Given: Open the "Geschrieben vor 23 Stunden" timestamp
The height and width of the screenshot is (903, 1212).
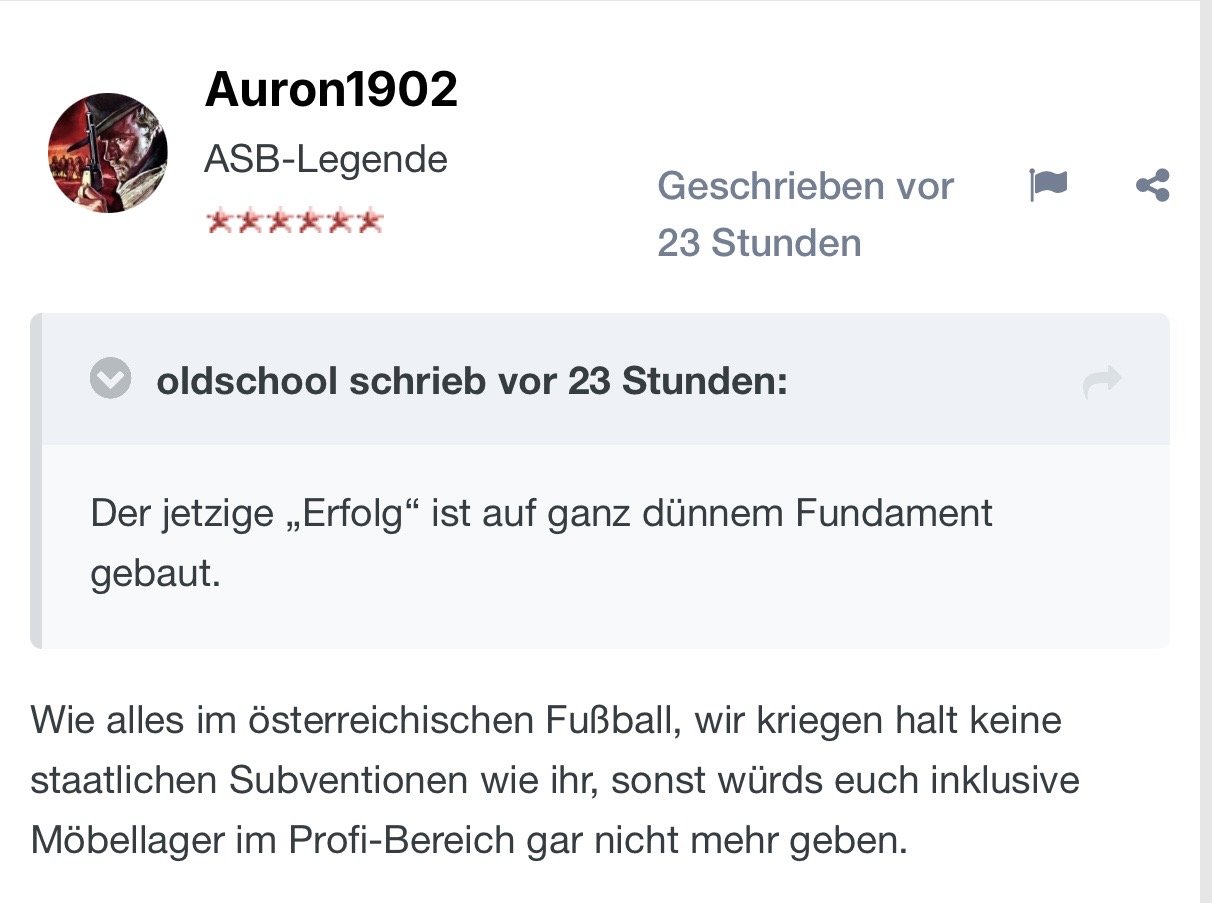Looking at the screenshot, I should pyautogui.click(x=805, y=214).
